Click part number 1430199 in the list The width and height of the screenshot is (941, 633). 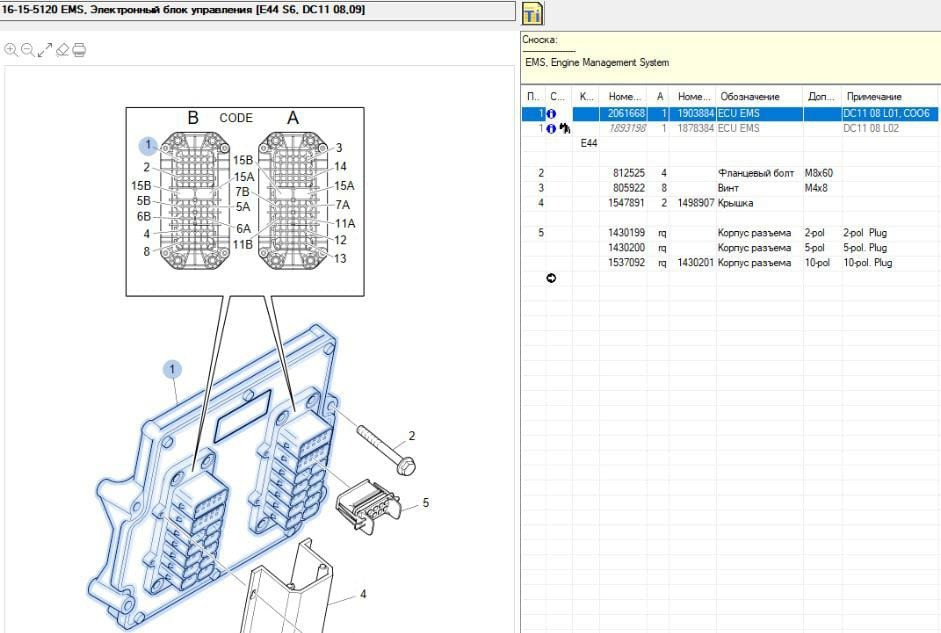(628, 233)
